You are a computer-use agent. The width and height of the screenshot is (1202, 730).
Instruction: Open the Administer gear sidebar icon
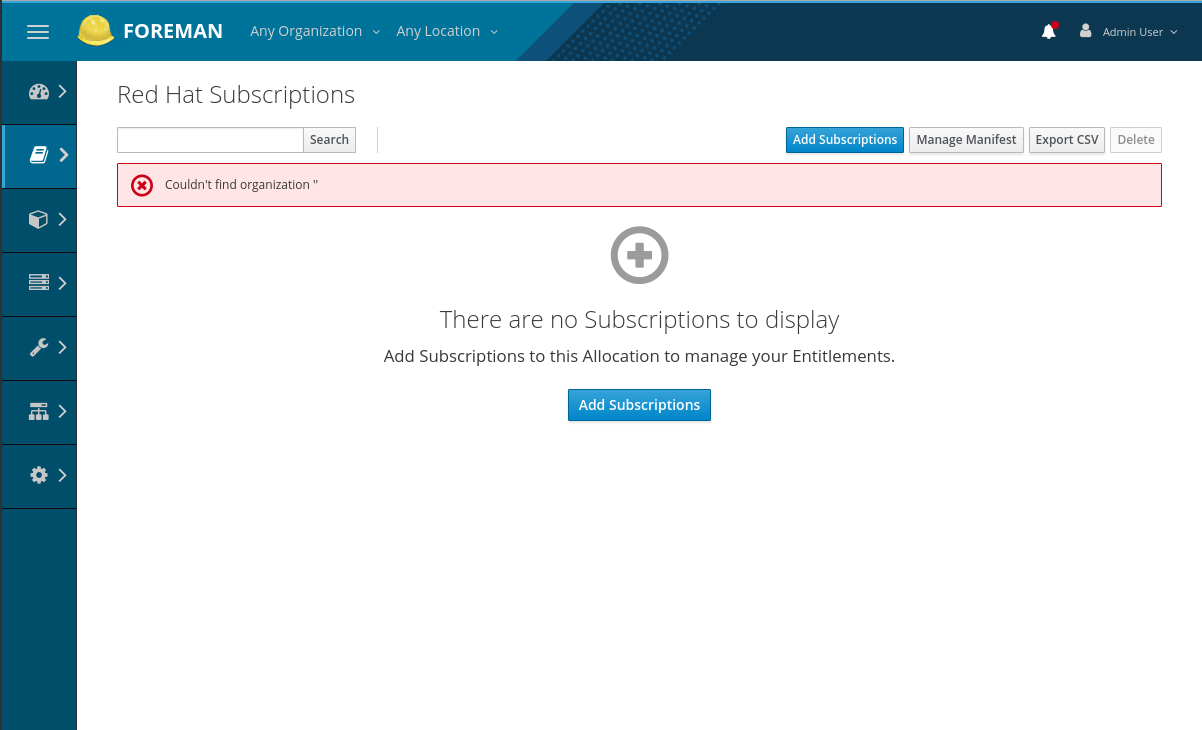(39, 475)
